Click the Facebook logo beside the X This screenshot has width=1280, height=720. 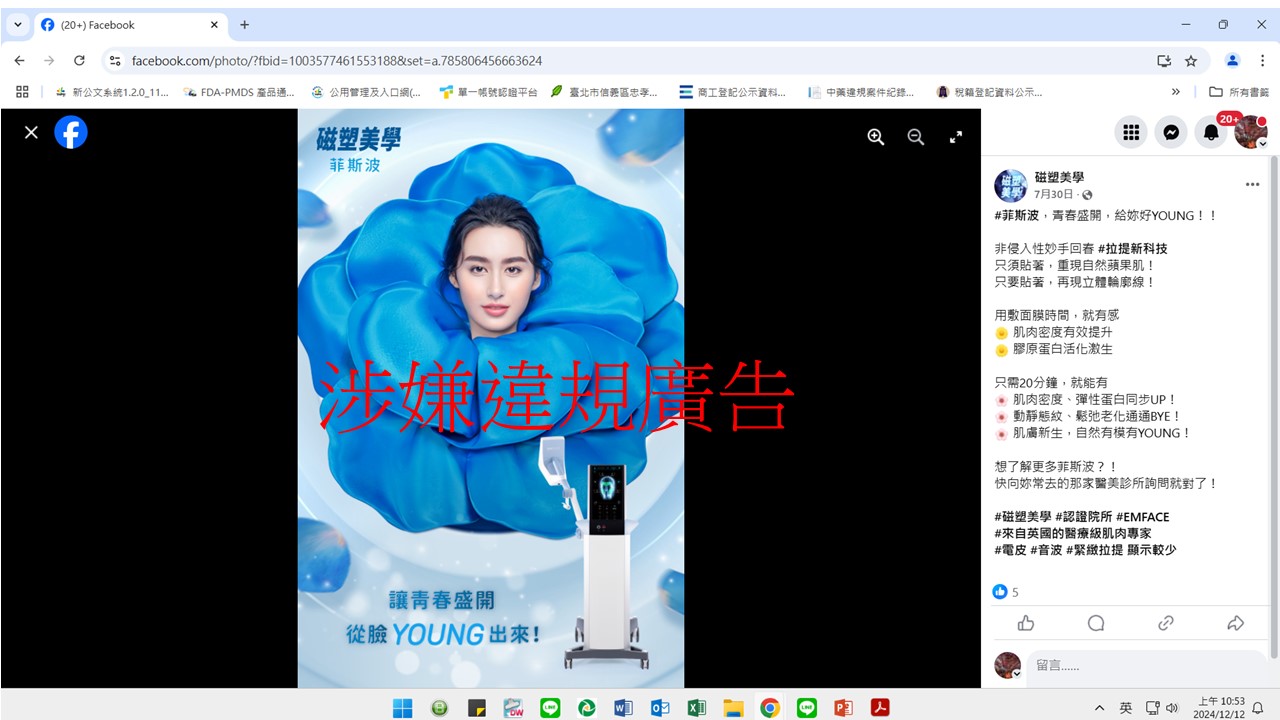coord(71,132)
